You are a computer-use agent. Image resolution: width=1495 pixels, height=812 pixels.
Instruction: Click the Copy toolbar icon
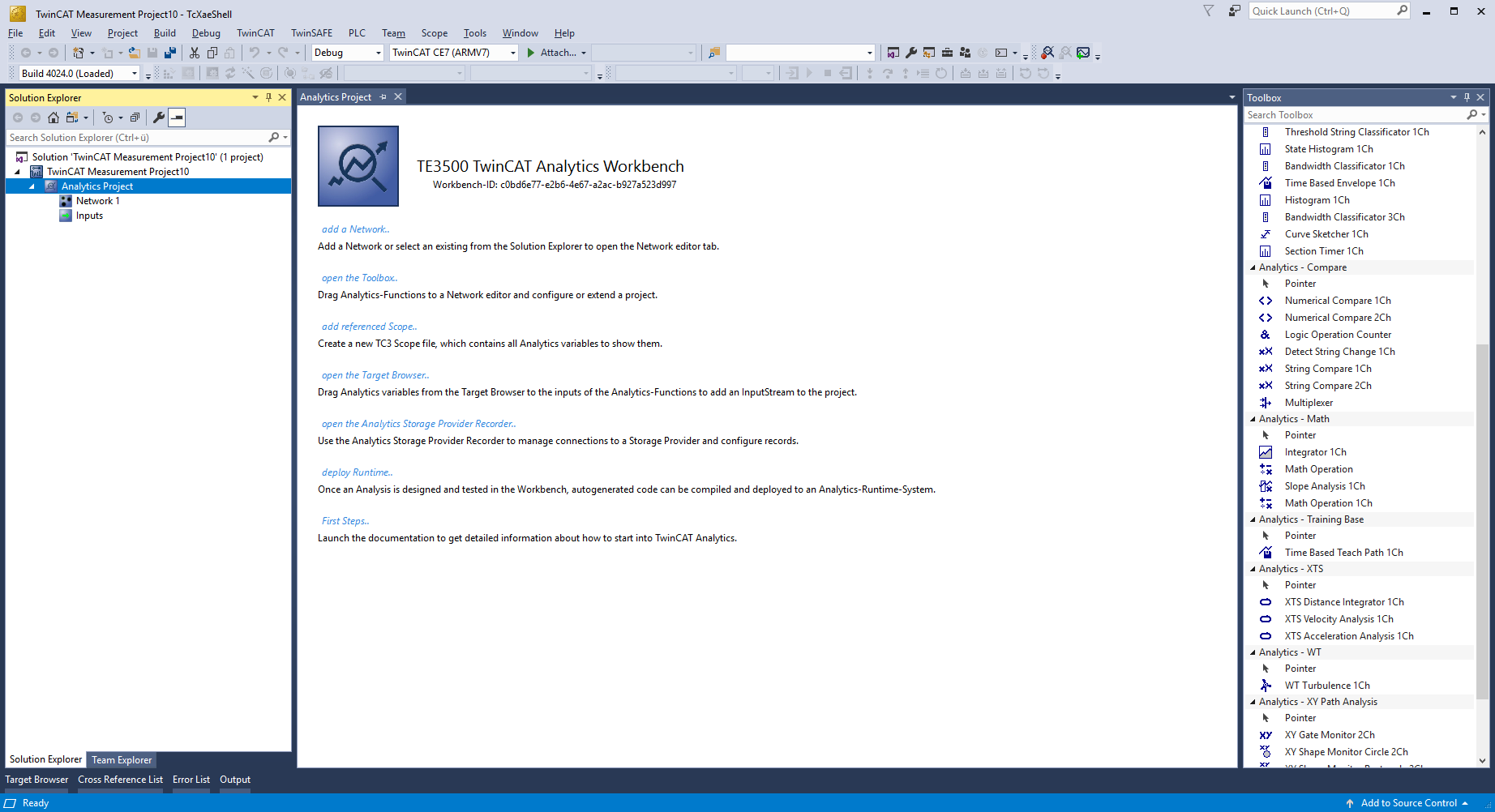[x=212, y=53]
